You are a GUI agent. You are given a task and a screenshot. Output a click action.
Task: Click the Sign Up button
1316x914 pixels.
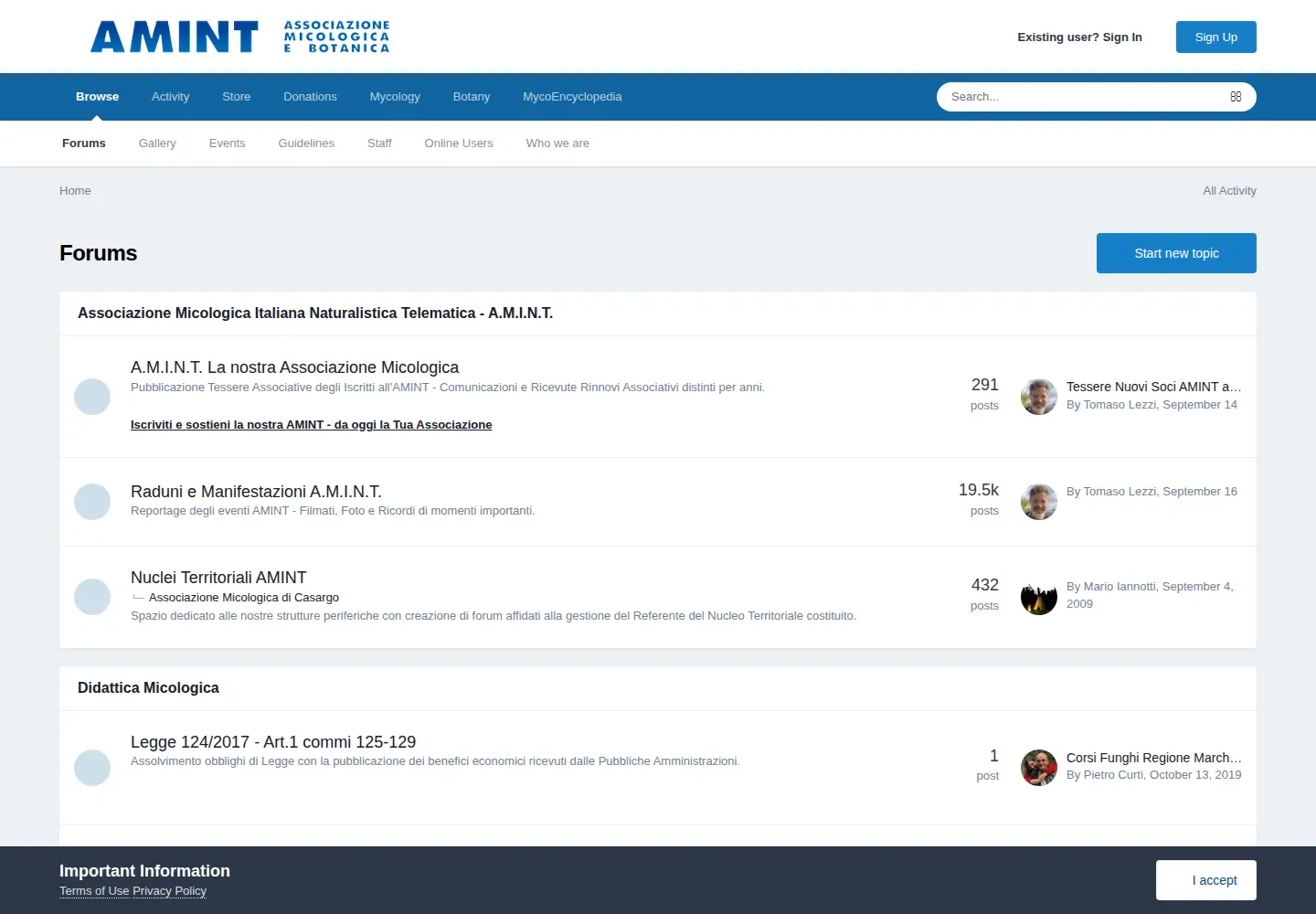(x=1216, y=37)
